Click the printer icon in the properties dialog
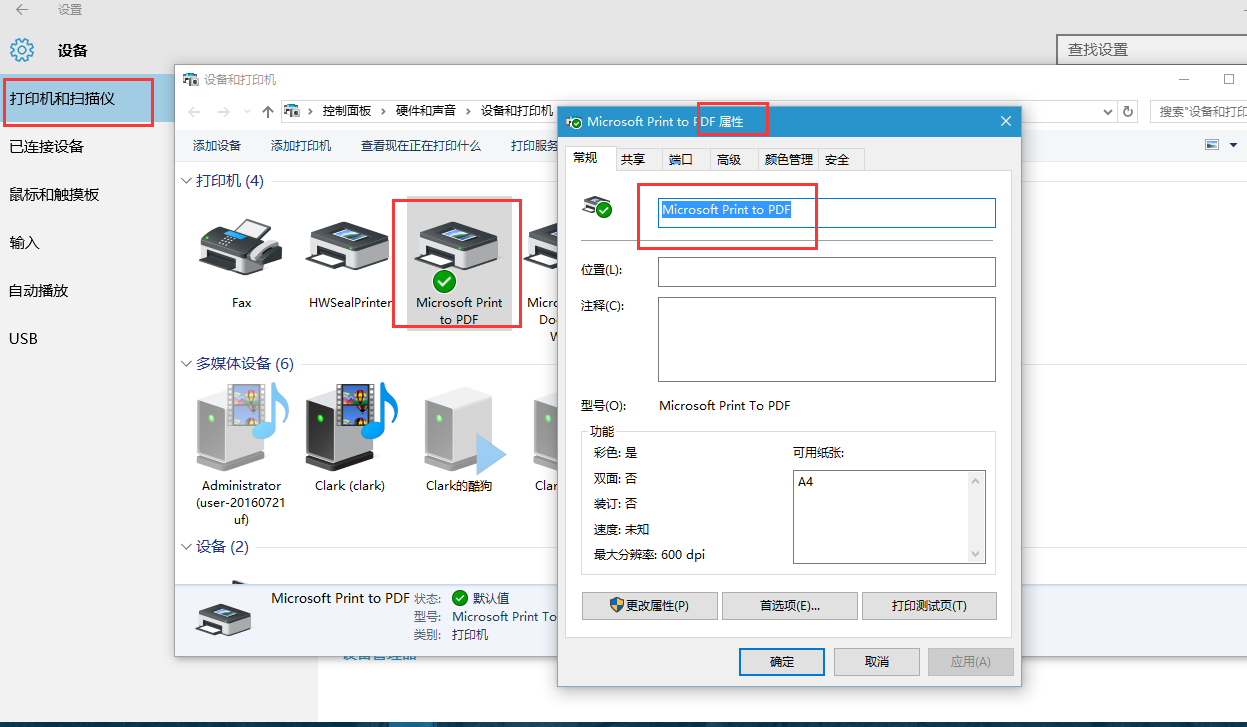The height and width of the screenshot is (727, 1247). 597,206
